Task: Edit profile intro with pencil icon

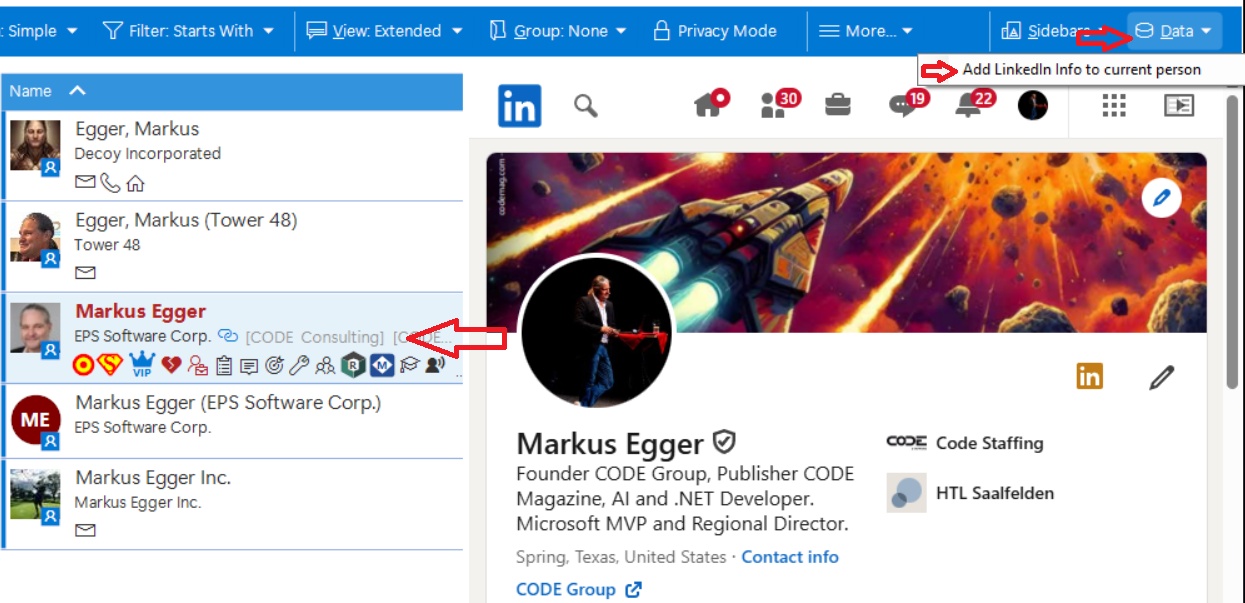Action: (1161, 377)
